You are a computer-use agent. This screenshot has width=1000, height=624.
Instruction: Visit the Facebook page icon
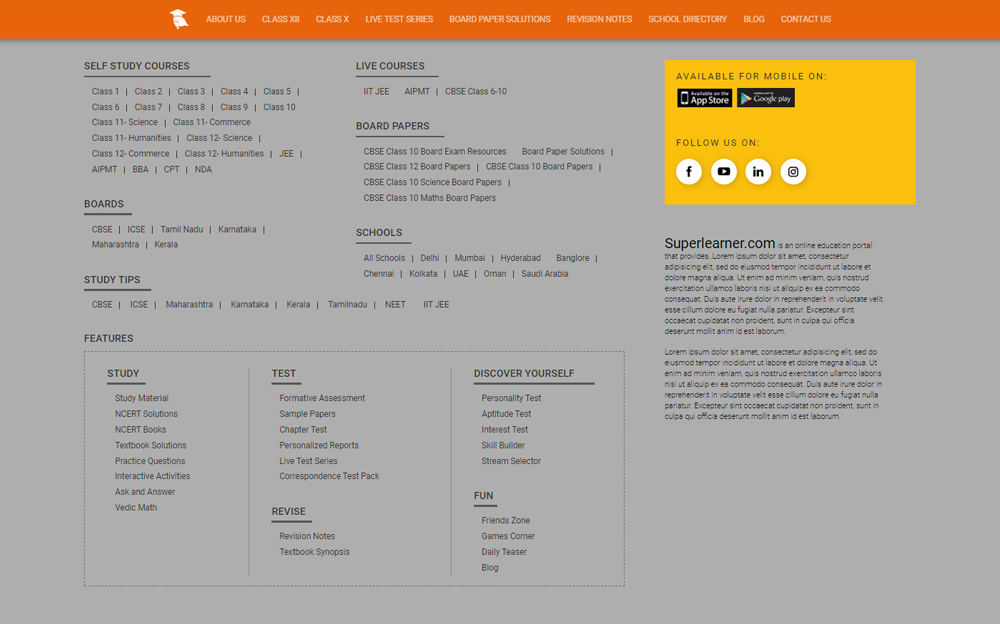(689, 172)
